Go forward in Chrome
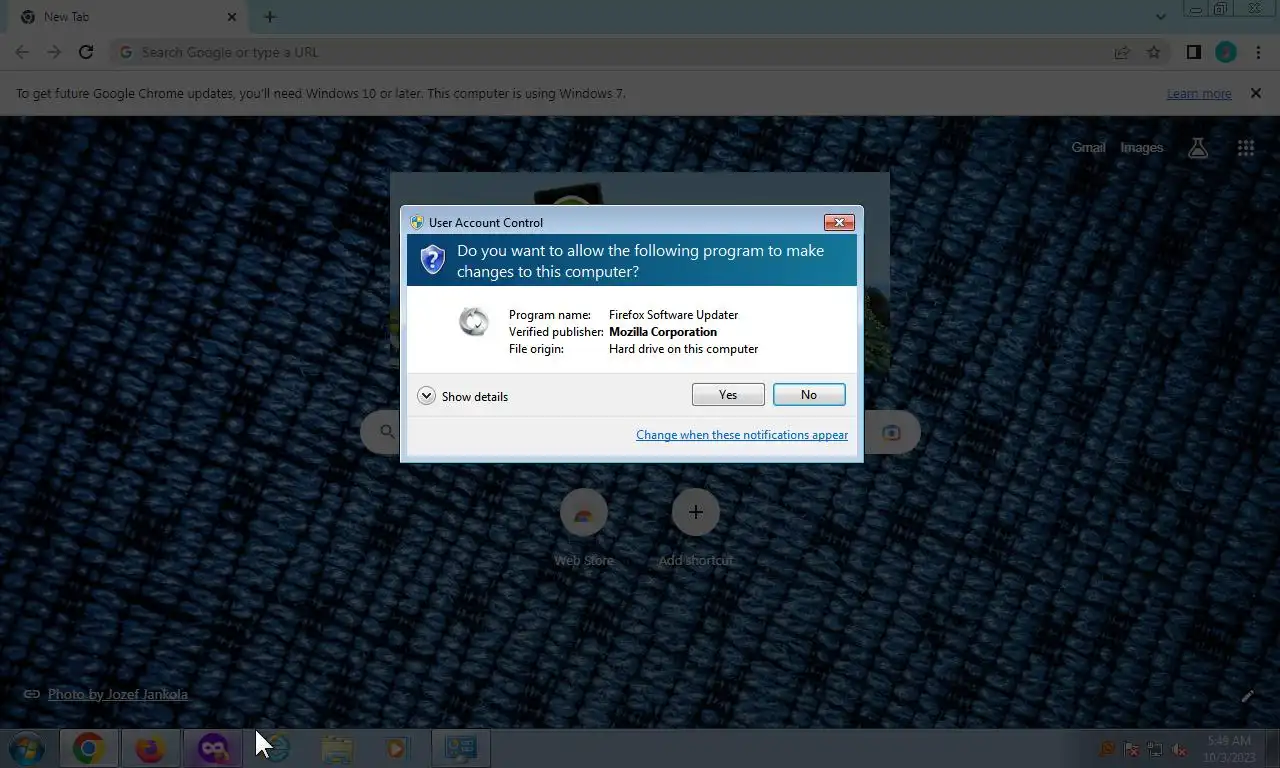1280x768 pixels. [x=54, y=52]
